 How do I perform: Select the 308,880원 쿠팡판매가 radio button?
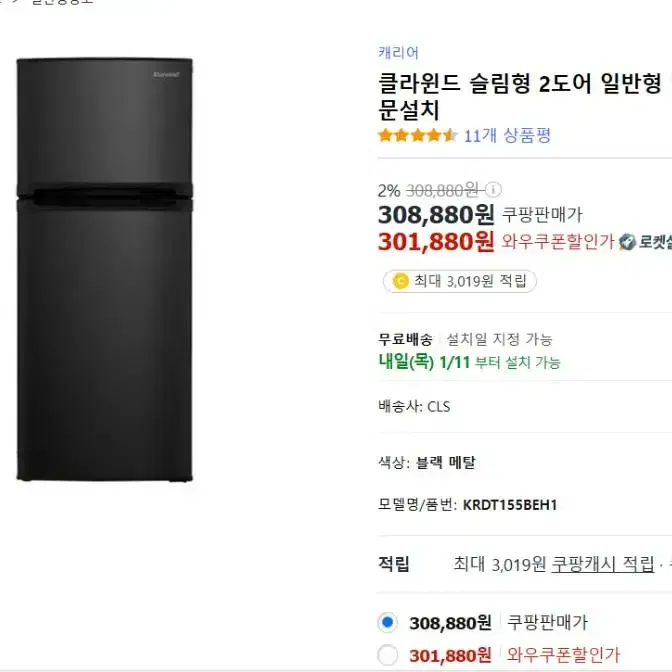pyautogui.click(x=387, y=622)
